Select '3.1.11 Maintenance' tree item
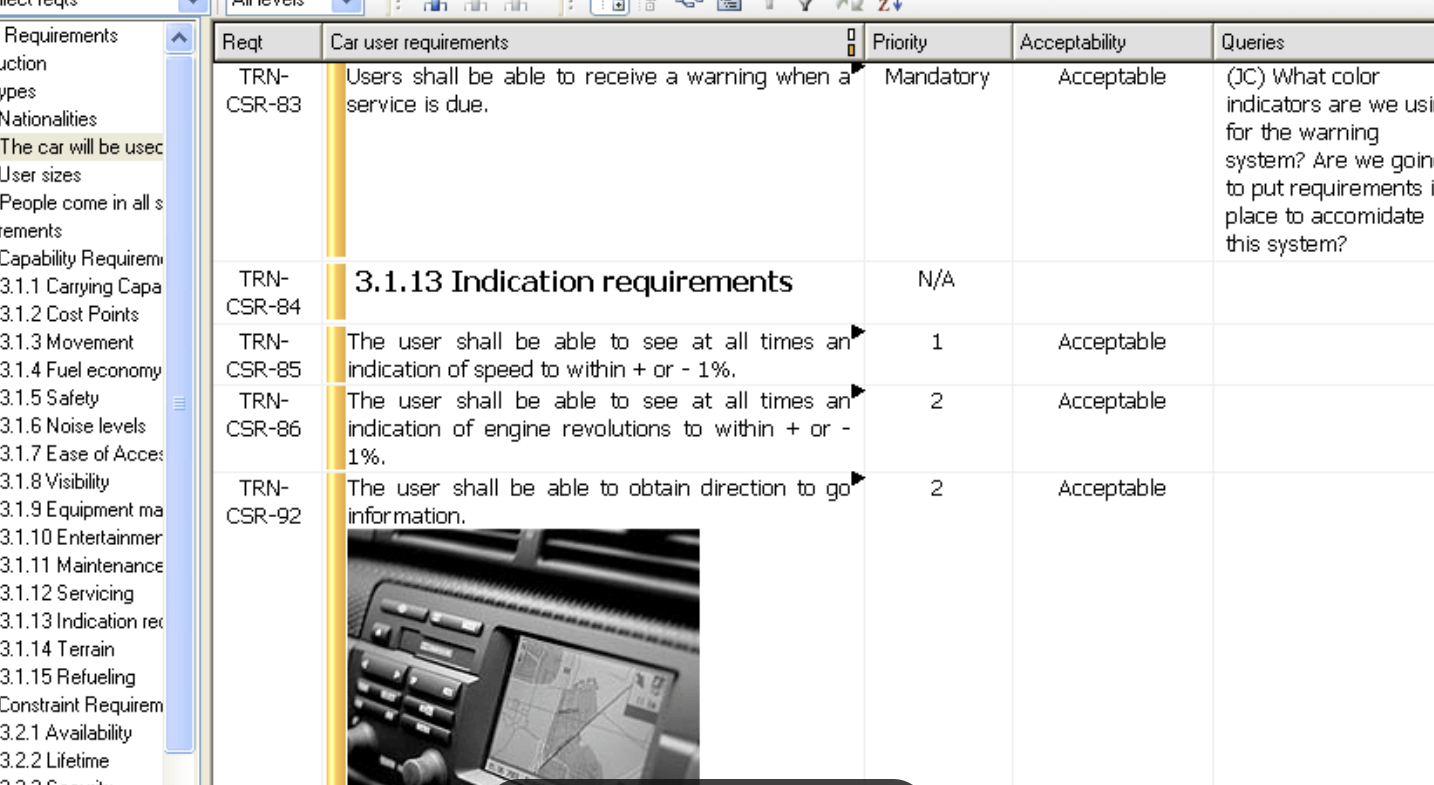This screenshot has width=1434, height=785. pos(81,565)
